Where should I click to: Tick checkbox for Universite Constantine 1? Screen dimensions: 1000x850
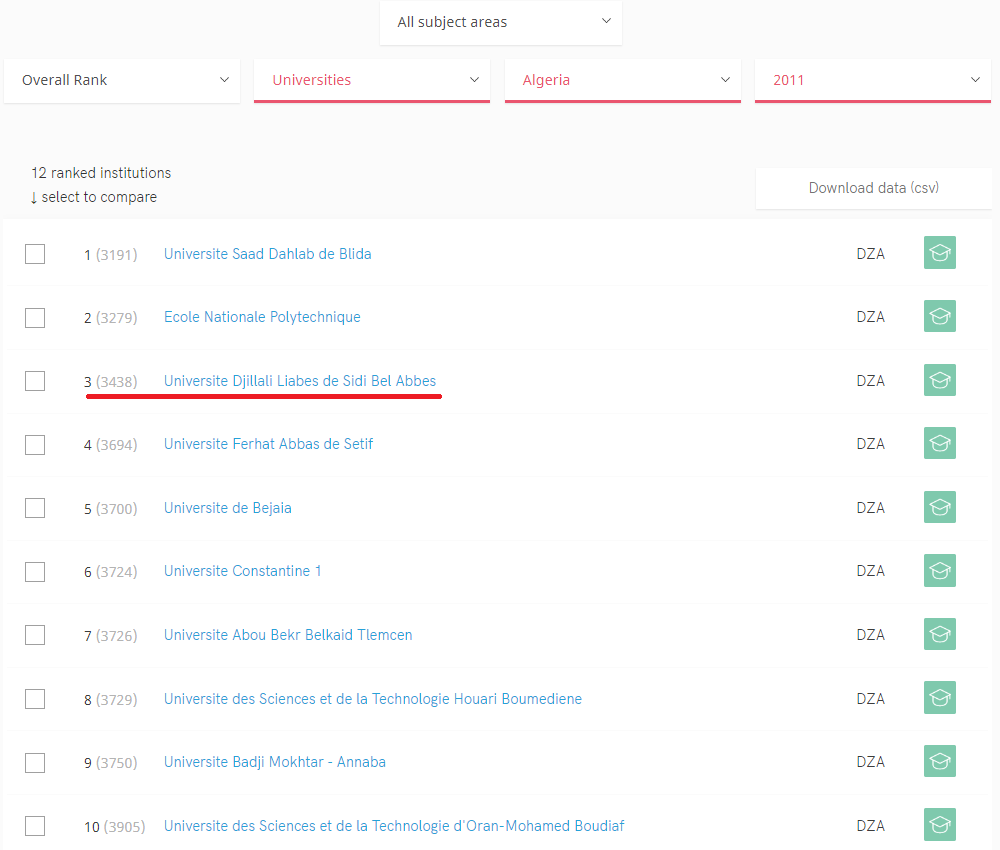(35, 571)
